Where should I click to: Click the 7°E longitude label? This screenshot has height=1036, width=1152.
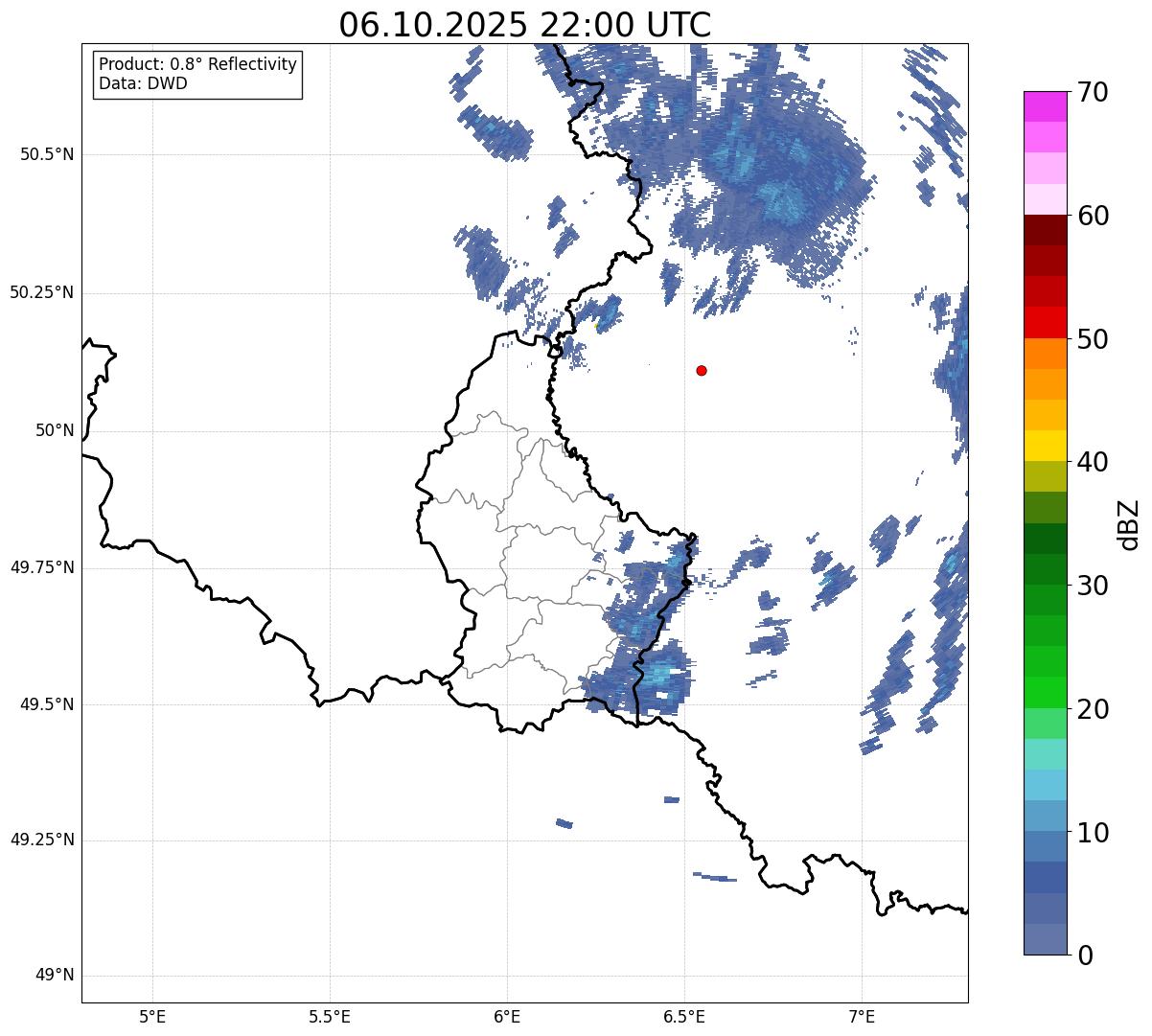point(862,1016)
